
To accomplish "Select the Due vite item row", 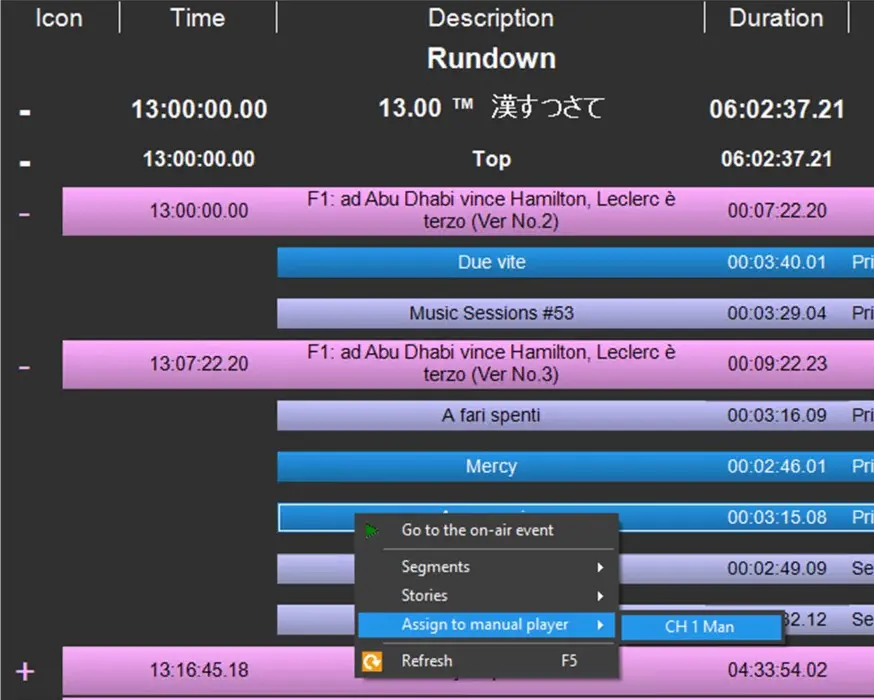I will click(491, 263).
